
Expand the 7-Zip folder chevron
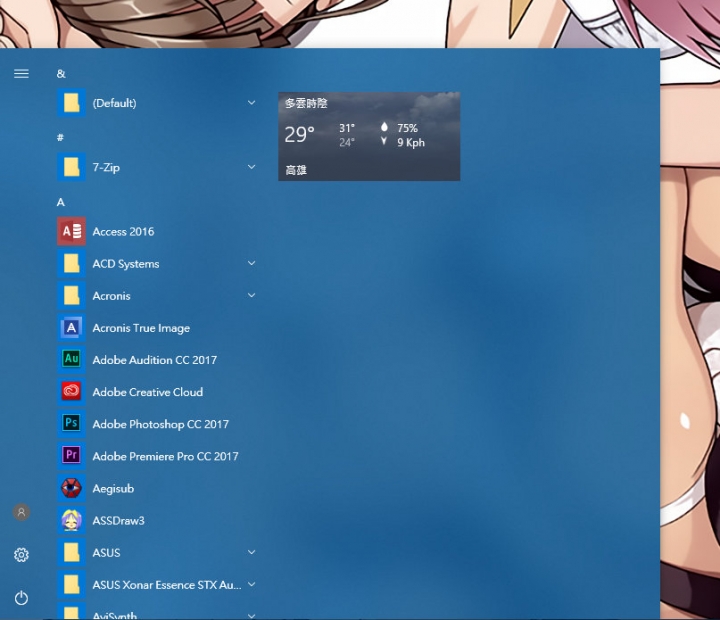252,167
